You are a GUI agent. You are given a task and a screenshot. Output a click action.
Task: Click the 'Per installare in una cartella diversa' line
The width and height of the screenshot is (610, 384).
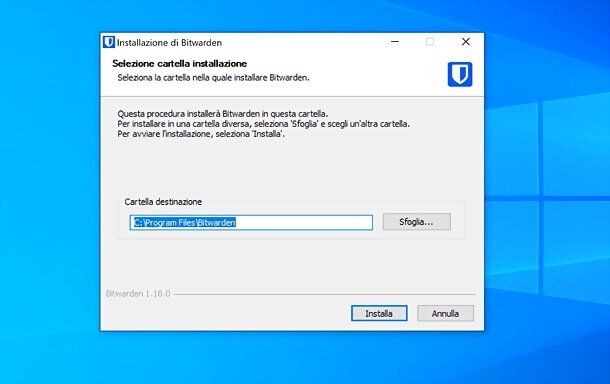point(263,124)
